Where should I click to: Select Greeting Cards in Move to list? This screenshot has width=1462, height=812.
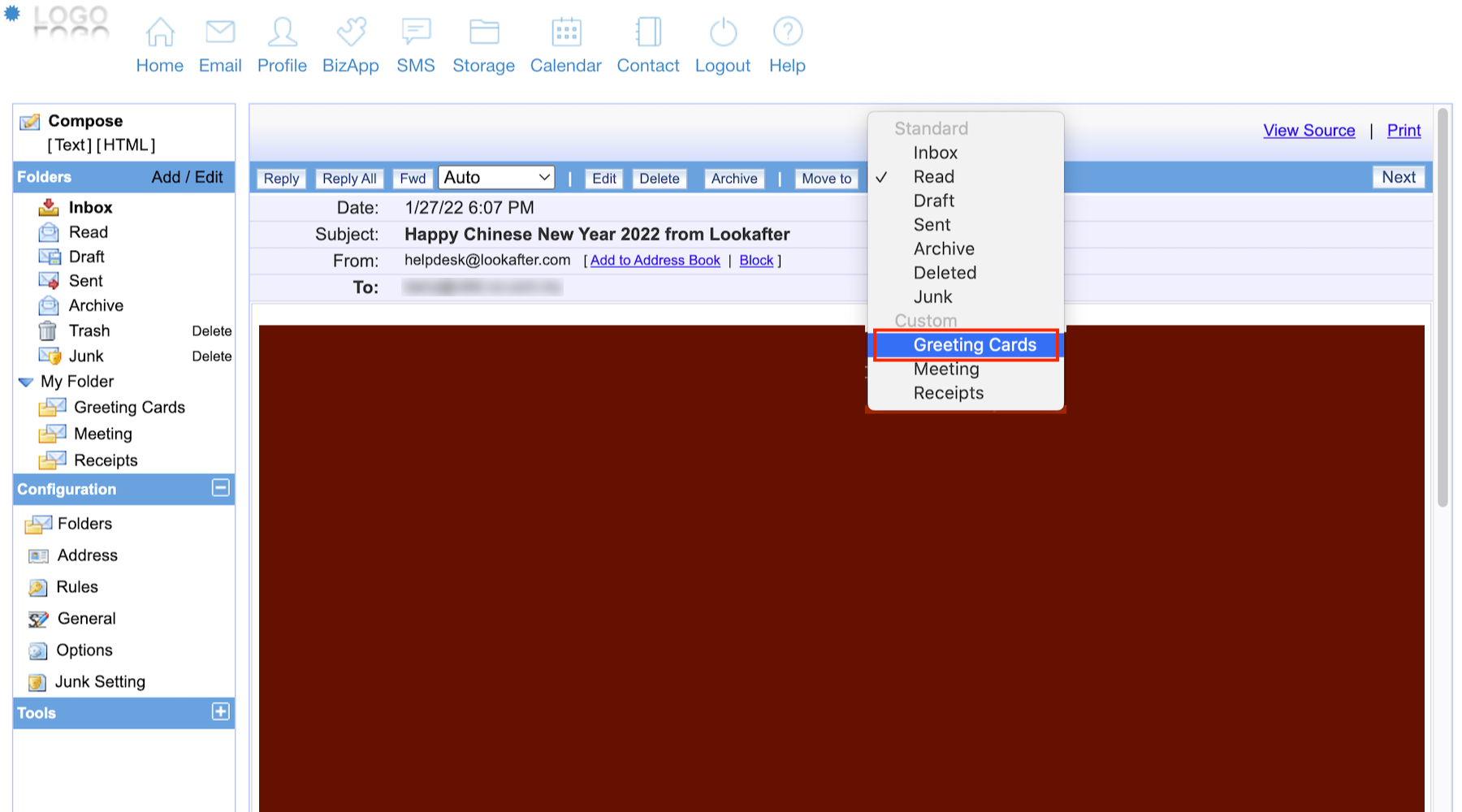pos(974,345)
